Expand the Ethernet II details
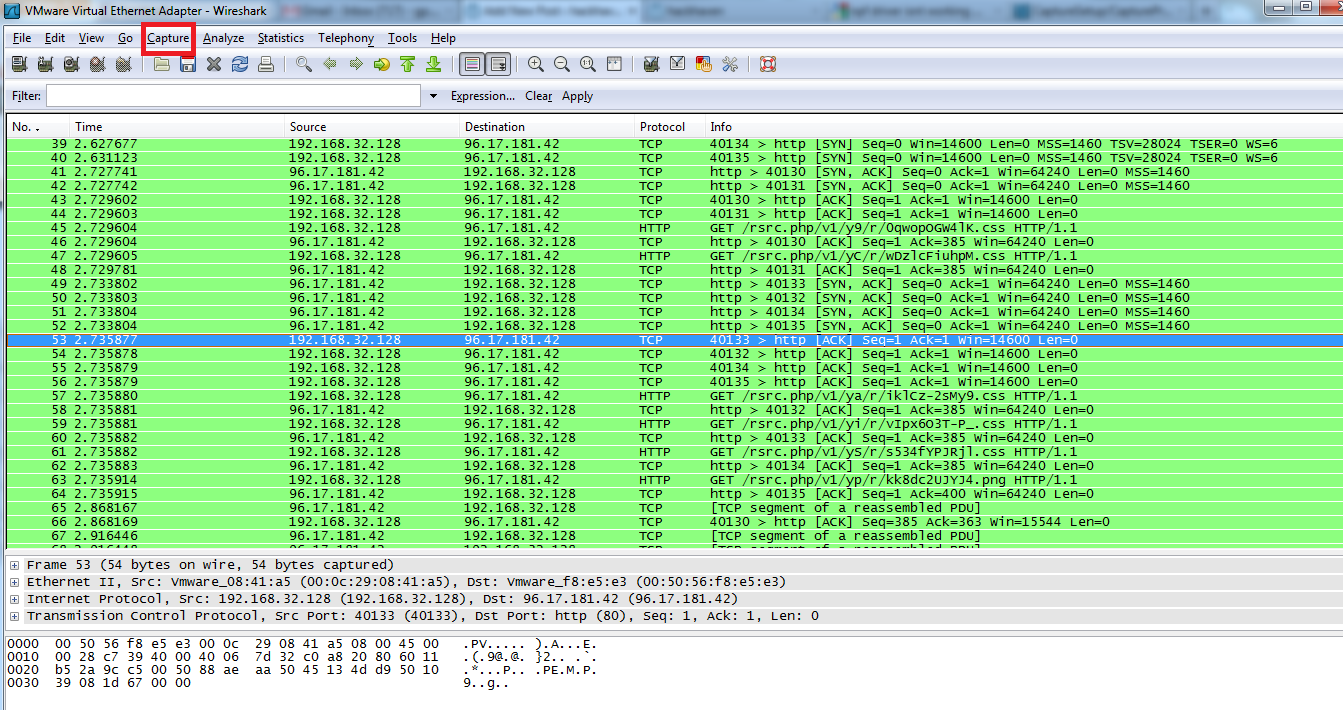The width and height of the screenshot is (1343, 710). pyautogui.click(x=14, y=582)
